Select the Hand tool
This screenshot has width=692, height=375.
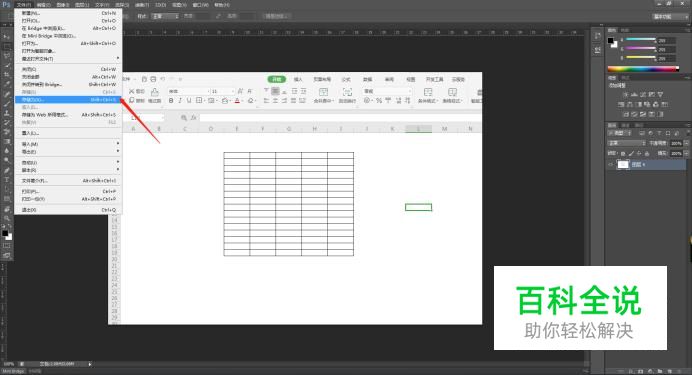6,209
